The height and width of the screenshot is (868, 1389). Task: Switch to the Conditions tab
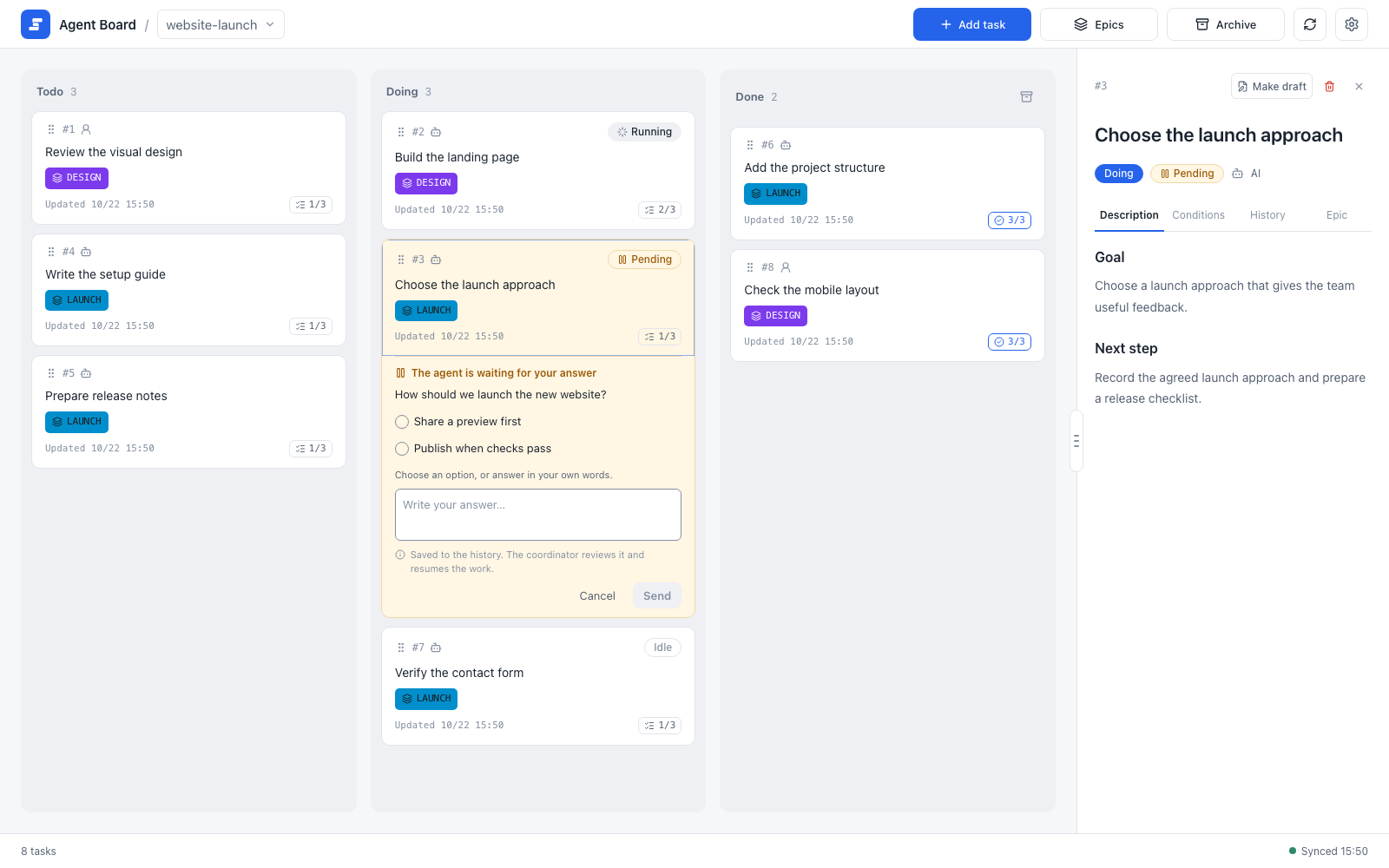(1198, 215)
